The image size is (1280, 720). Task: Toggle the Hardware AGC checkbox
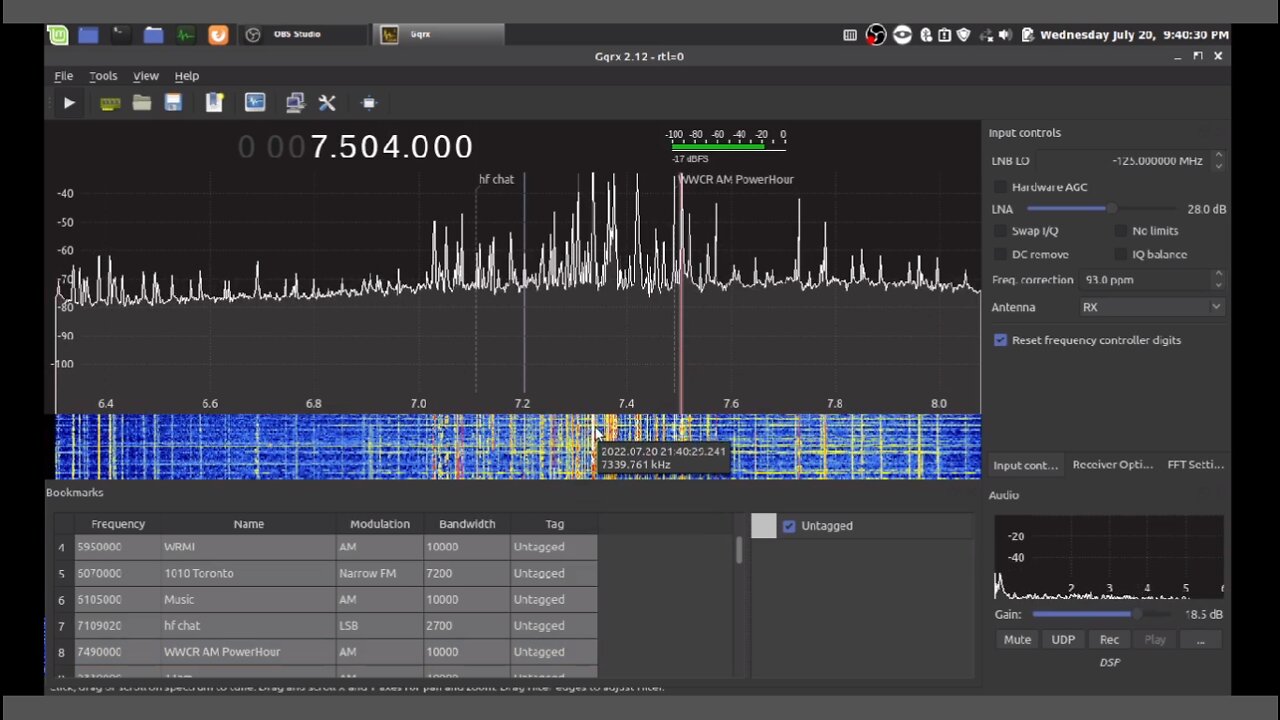point(1001,187)
